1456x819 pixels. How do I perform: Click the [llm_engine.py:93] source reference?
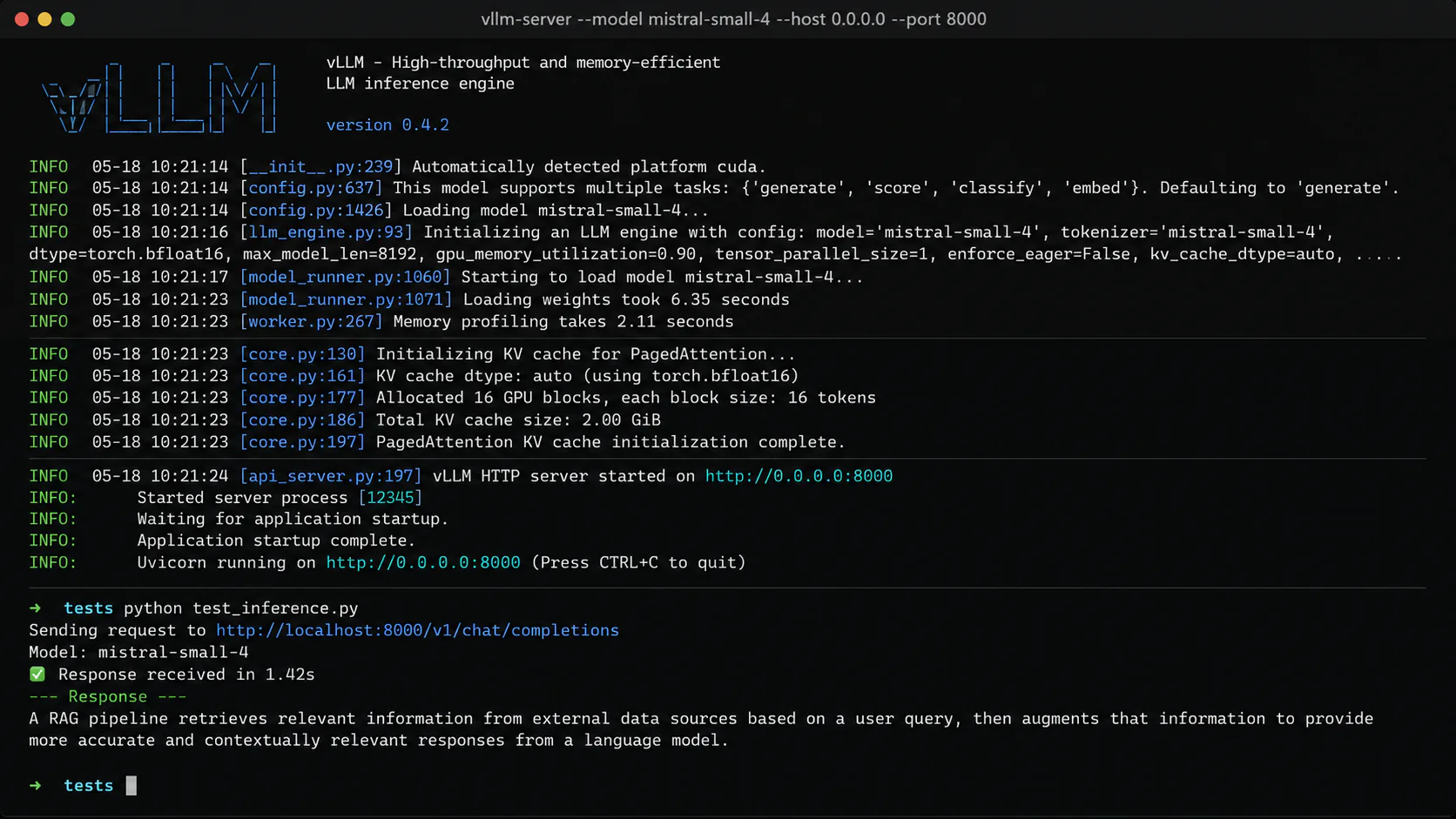pos(326,232)
